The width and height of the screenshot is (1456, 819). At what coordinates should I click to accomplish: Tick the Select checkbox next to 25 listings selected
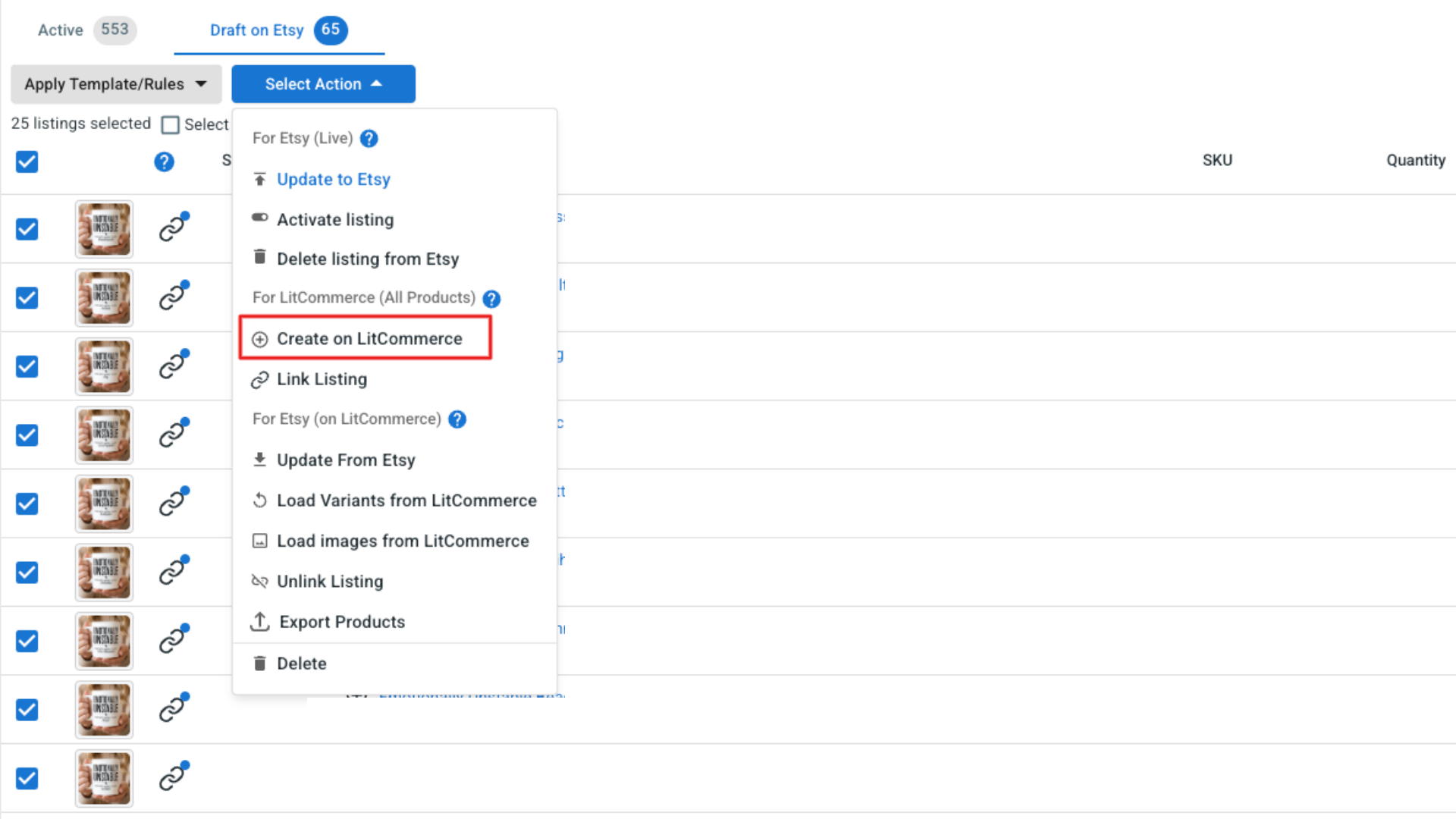[x=171, y=124]
